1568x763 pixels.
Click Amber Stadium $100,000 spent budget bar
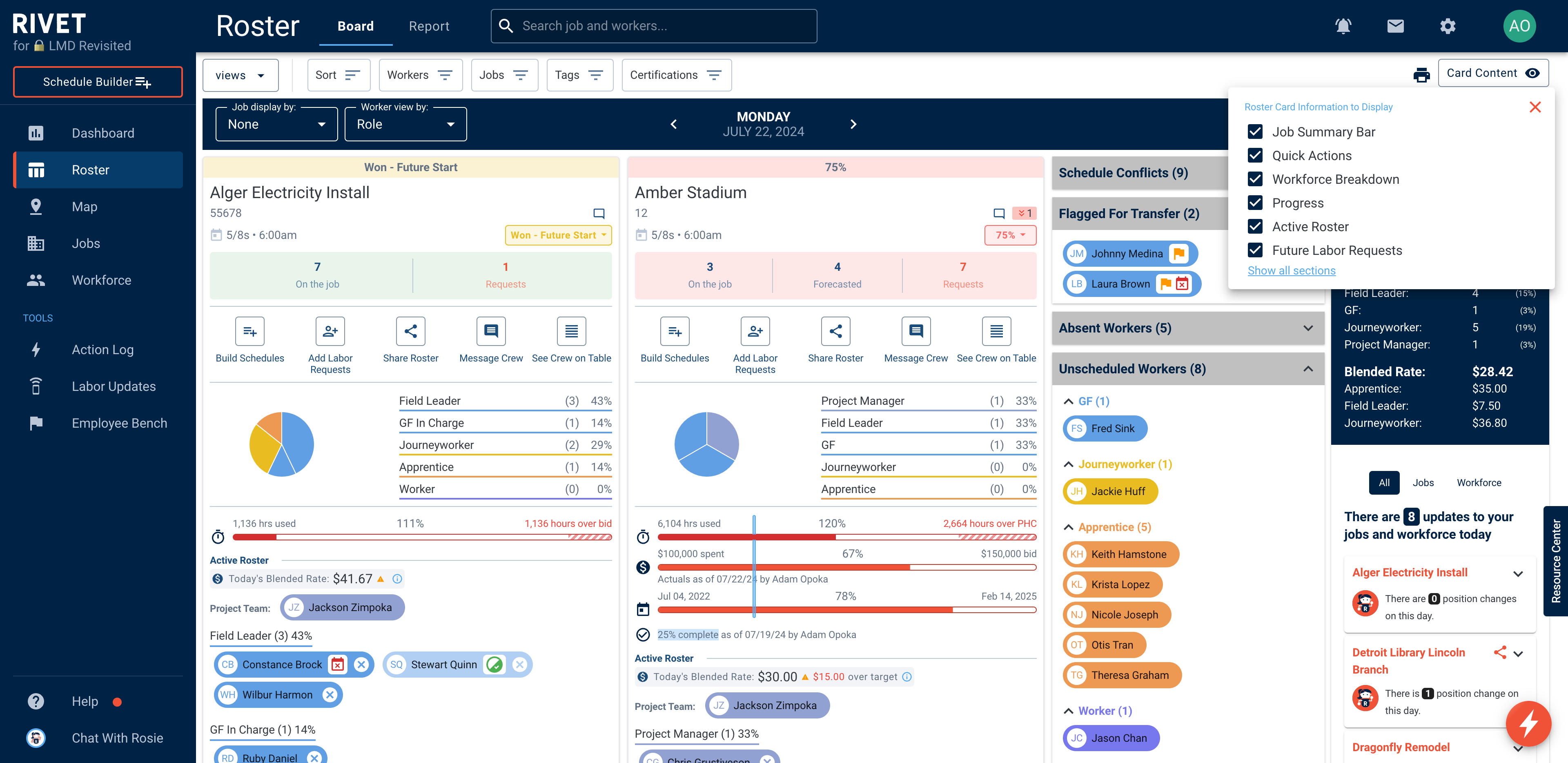tap(847, 567)
